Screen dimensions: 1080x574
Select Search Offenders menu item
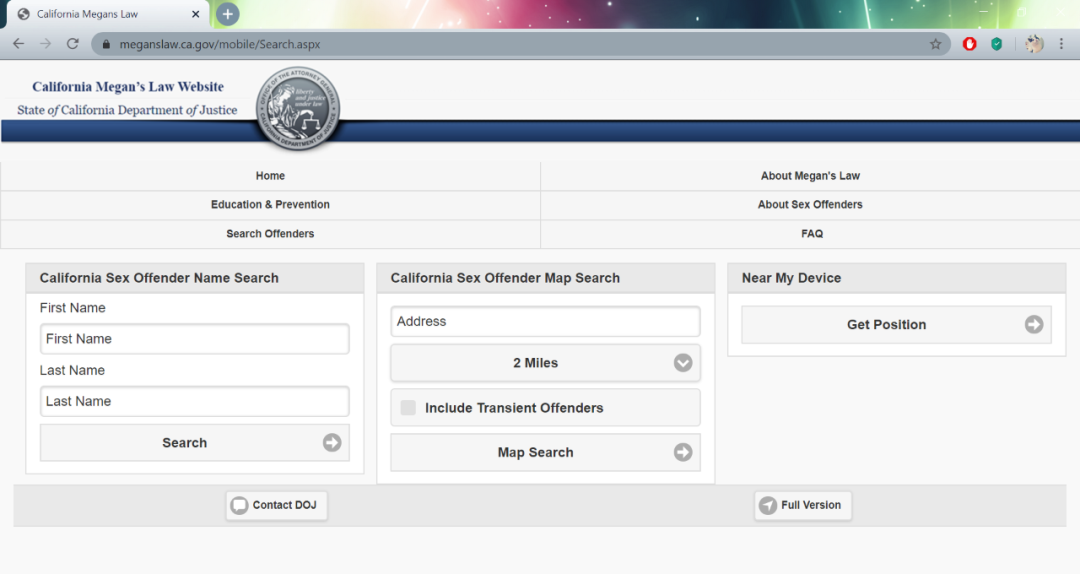pyautogui.click(x=270, y=234)
